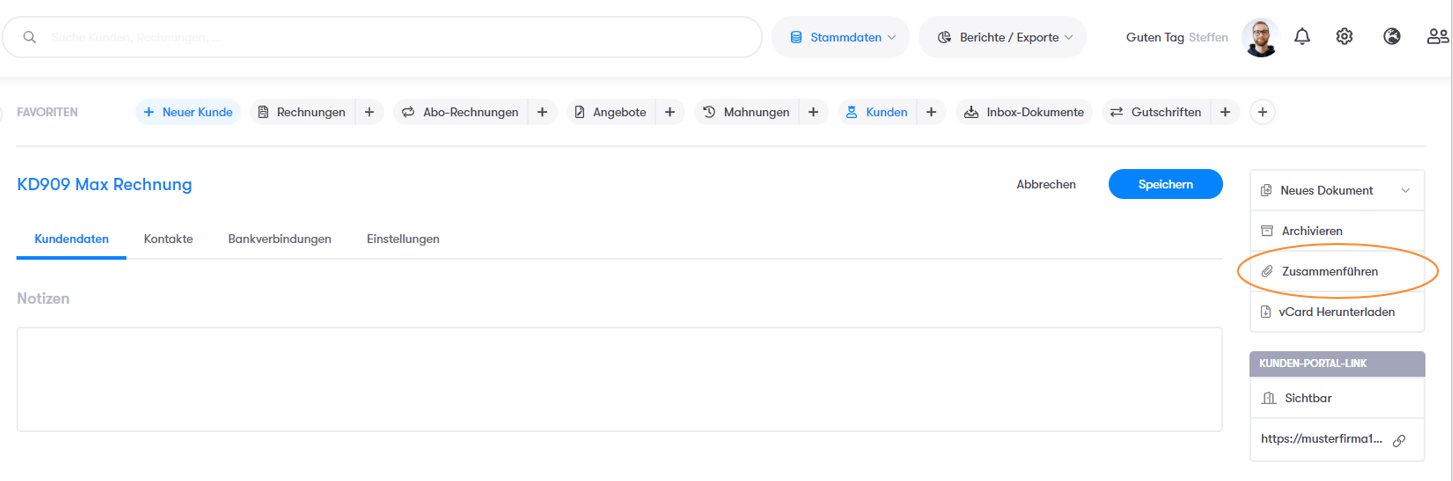Click the KD909 Max Rechnung title
The height and width of the screenshot is (481, 1453).
pos(105,185)
